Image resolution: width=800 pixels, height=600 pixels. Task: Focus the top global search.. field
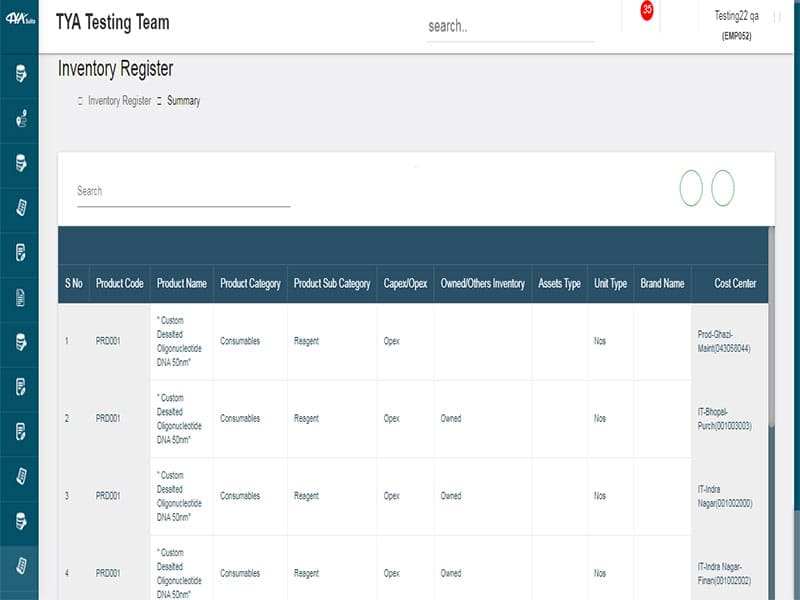pos(509,27)
